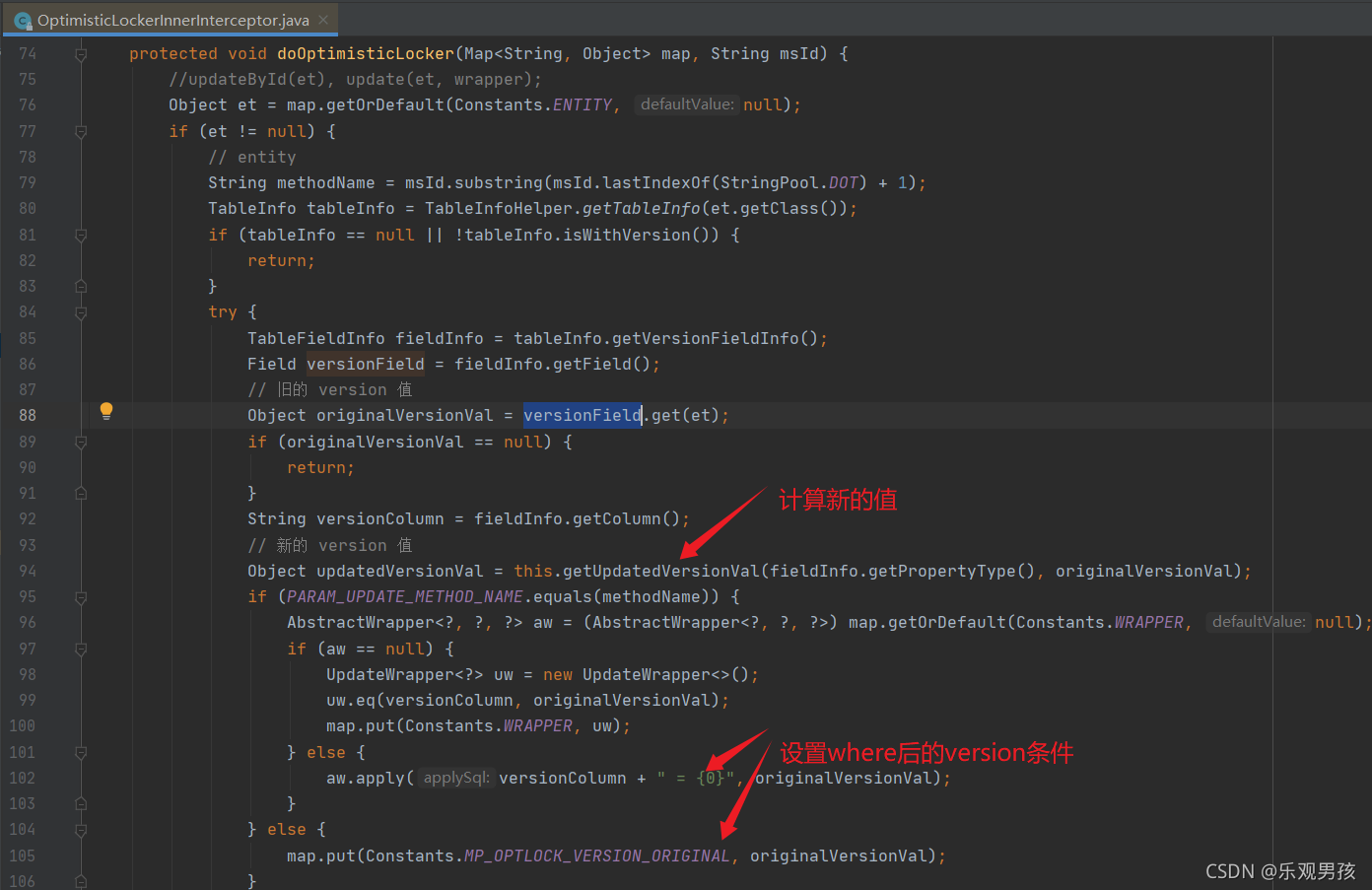Click the versionField variable declaration on line 86

click(366, 364)
